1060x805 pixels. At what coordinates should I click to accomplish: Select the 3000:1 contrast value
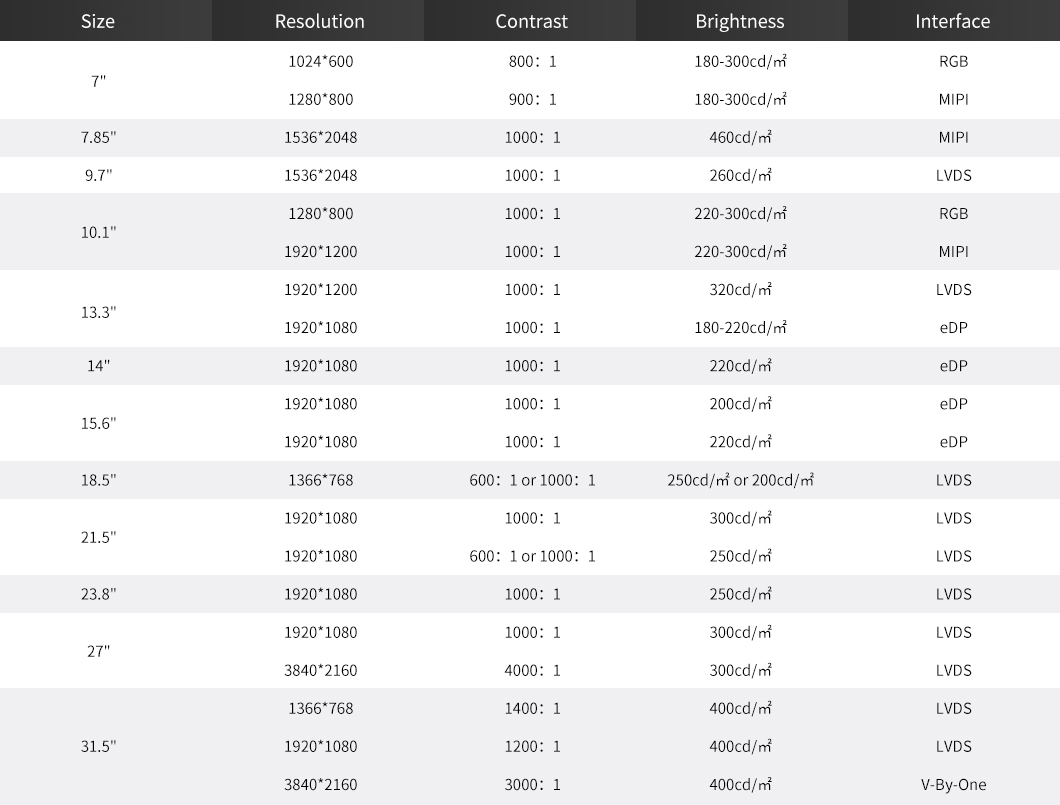click(532, 785)
